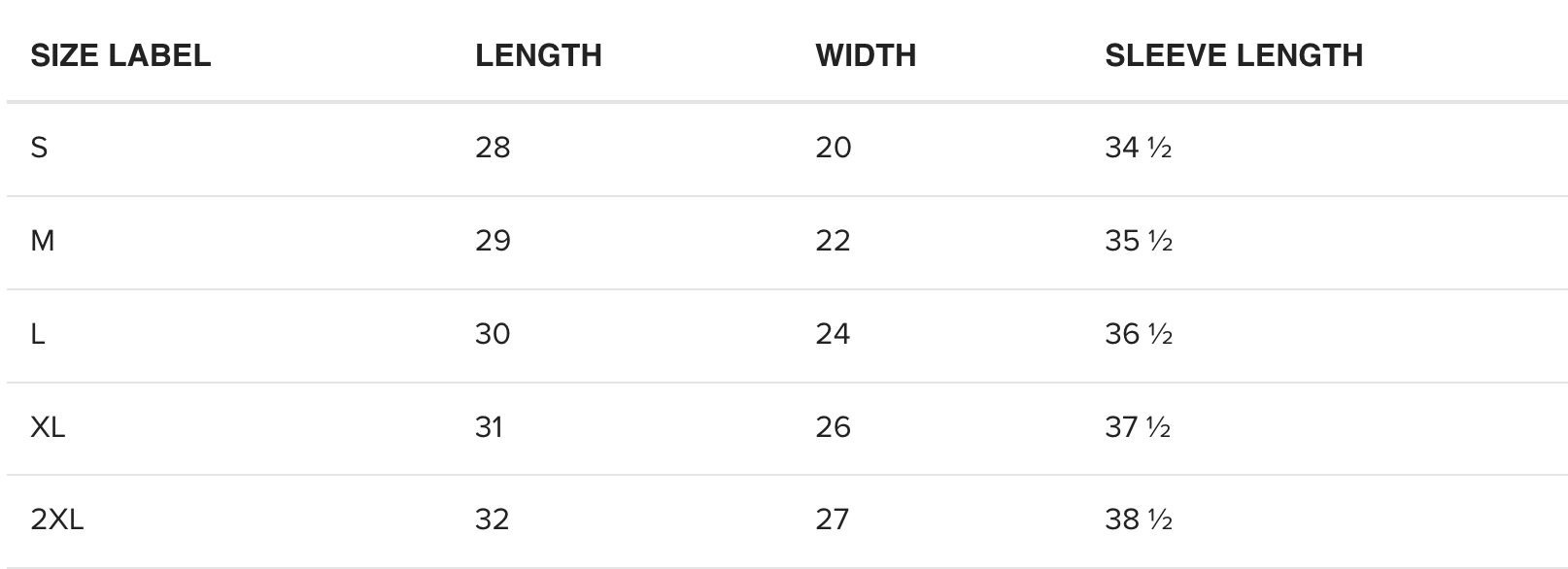Click width value 20 in S row
1568x569 pixels.
pyautogui.click(x=834, y=148)
